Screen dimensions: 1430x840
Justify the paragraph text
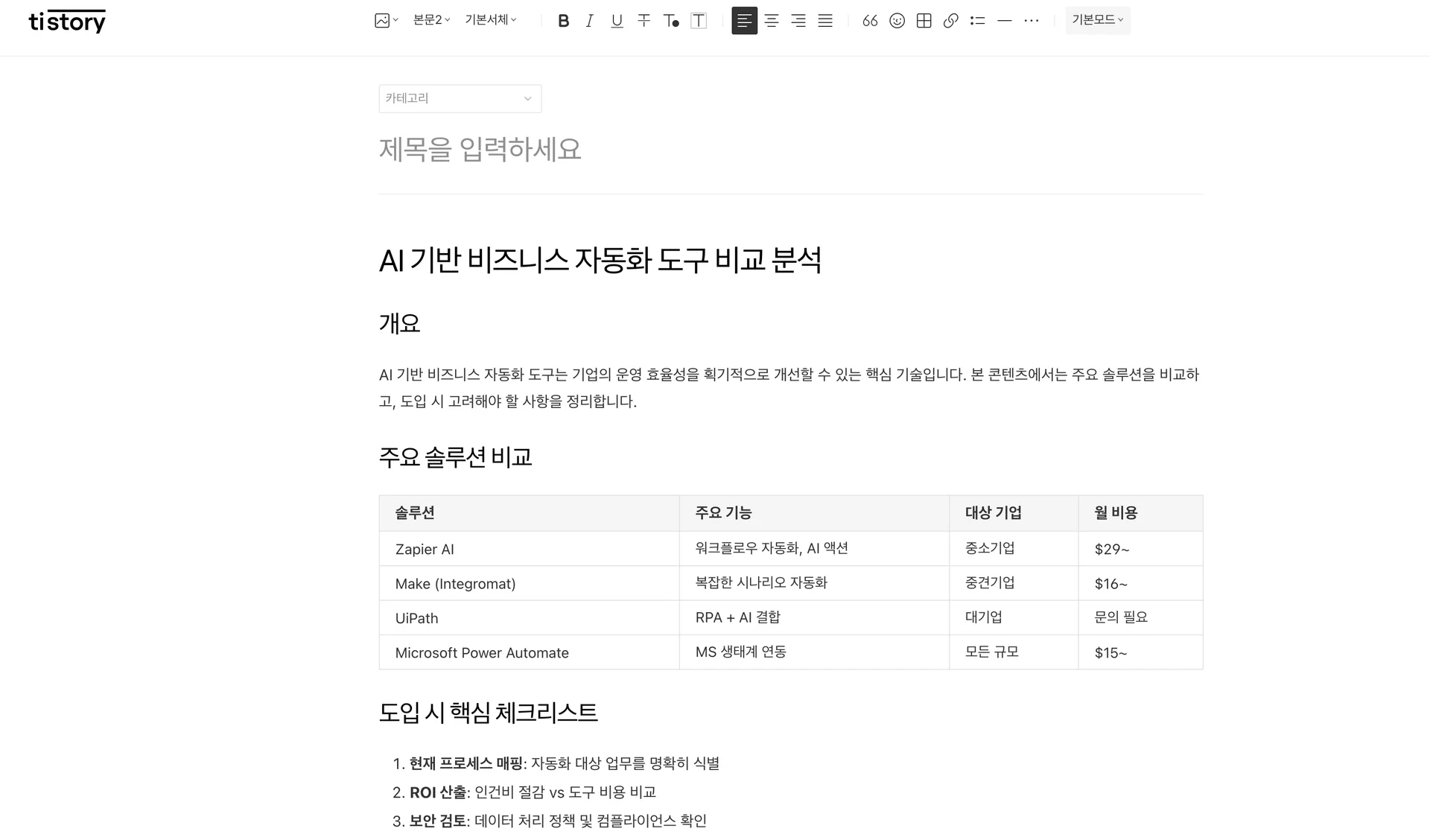825,21
